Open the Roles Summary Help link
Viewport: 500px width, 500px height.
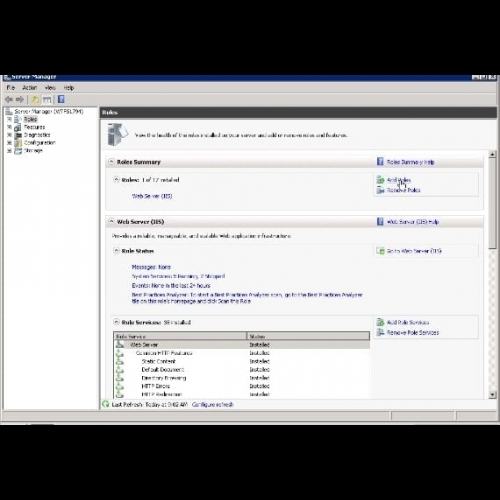pyautogui.click(x=410, y=162)
